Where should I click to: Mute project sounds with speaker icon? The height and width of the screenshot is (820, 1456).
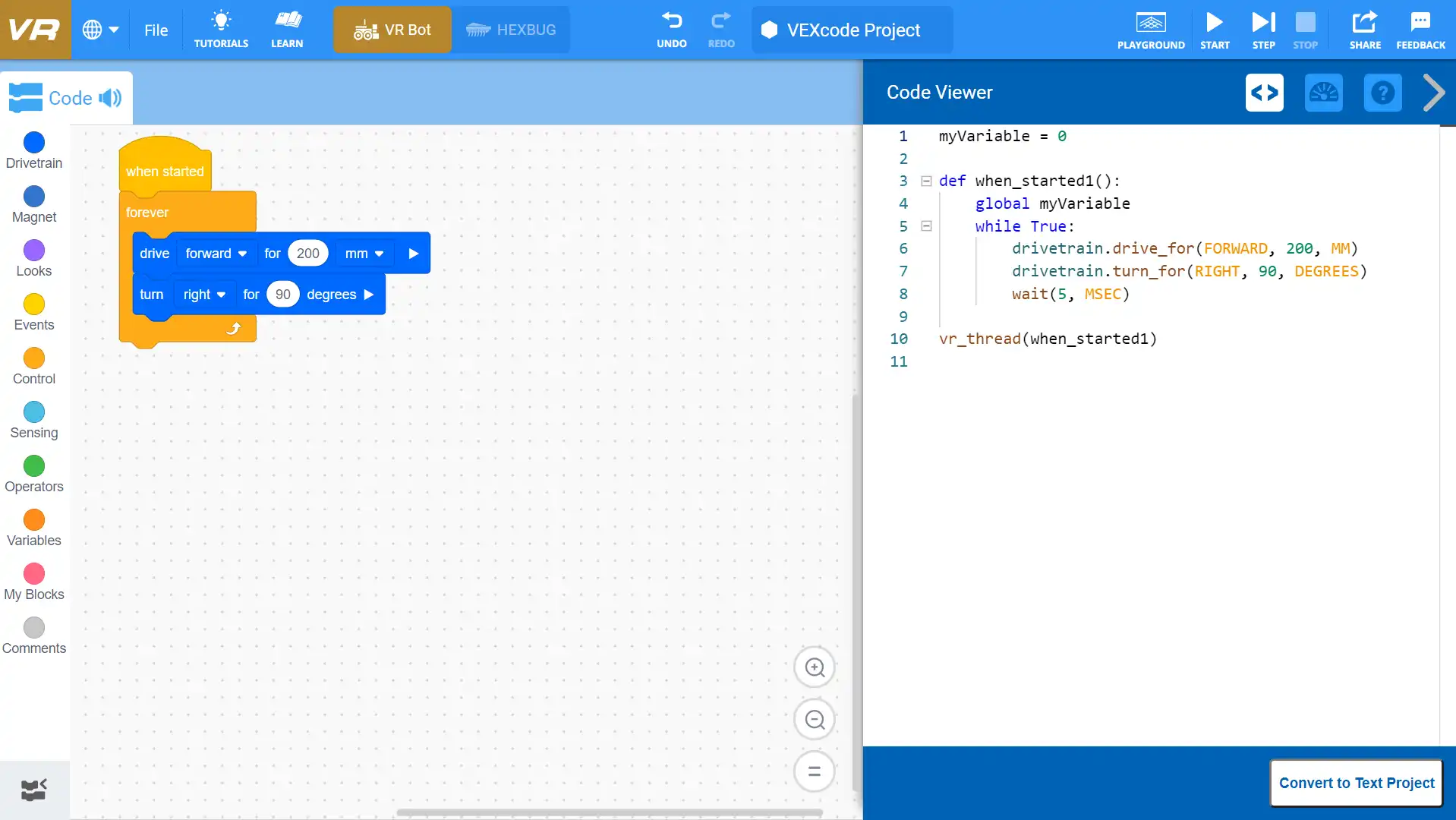(111, 97)
